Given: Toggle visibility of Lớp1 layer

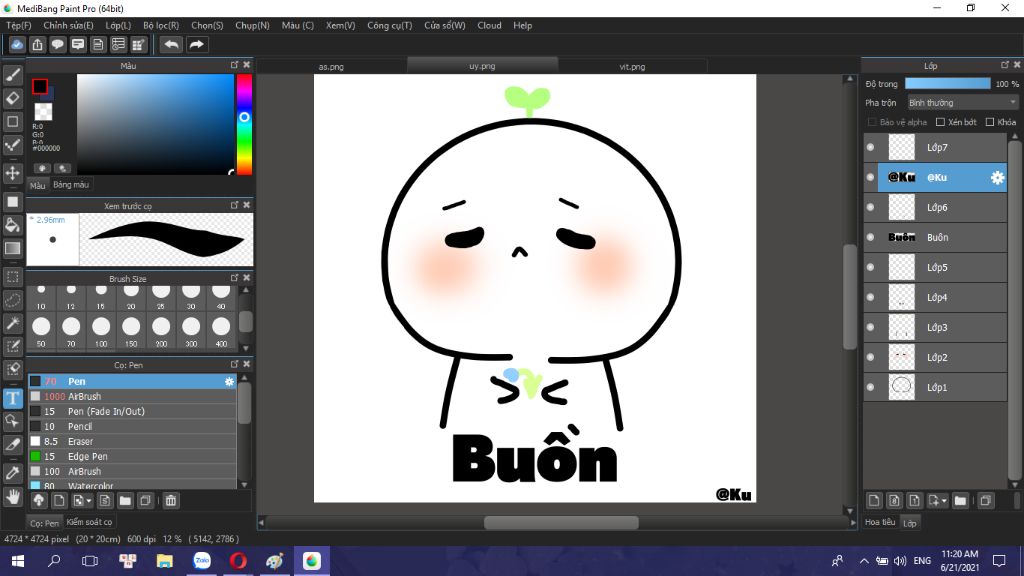Looking at the screenshot, I should pyautogui.click(x=871, y=387).
